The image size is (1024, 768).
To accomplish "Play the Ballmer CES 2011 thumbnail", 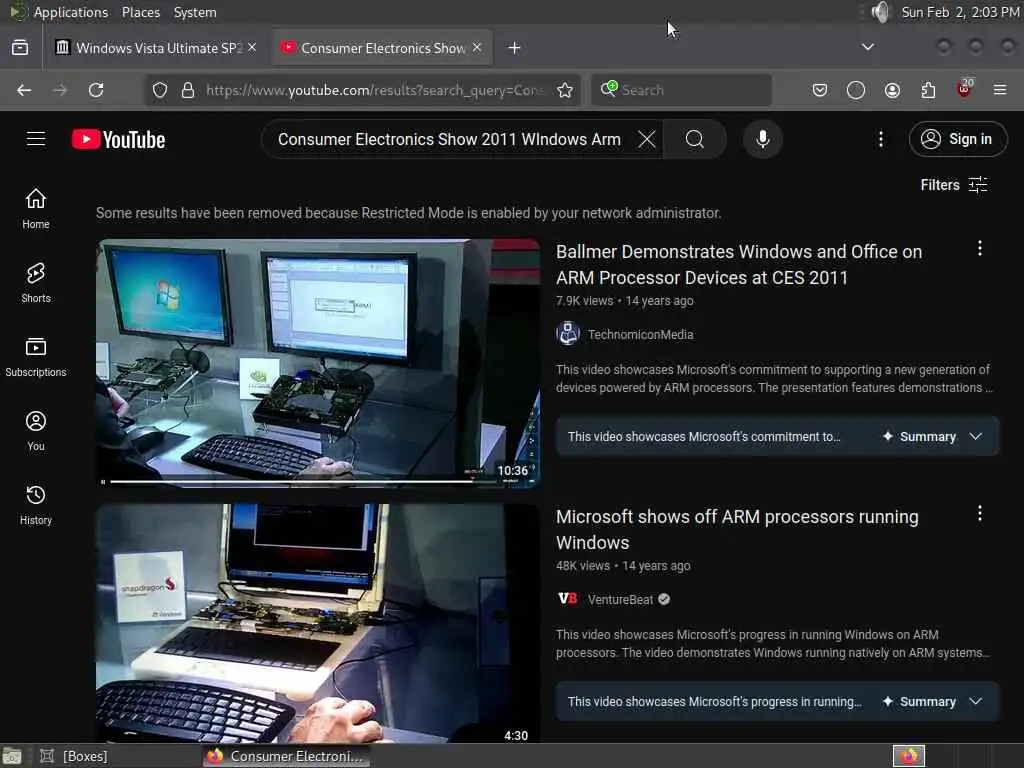I will [x=318, y=362].
